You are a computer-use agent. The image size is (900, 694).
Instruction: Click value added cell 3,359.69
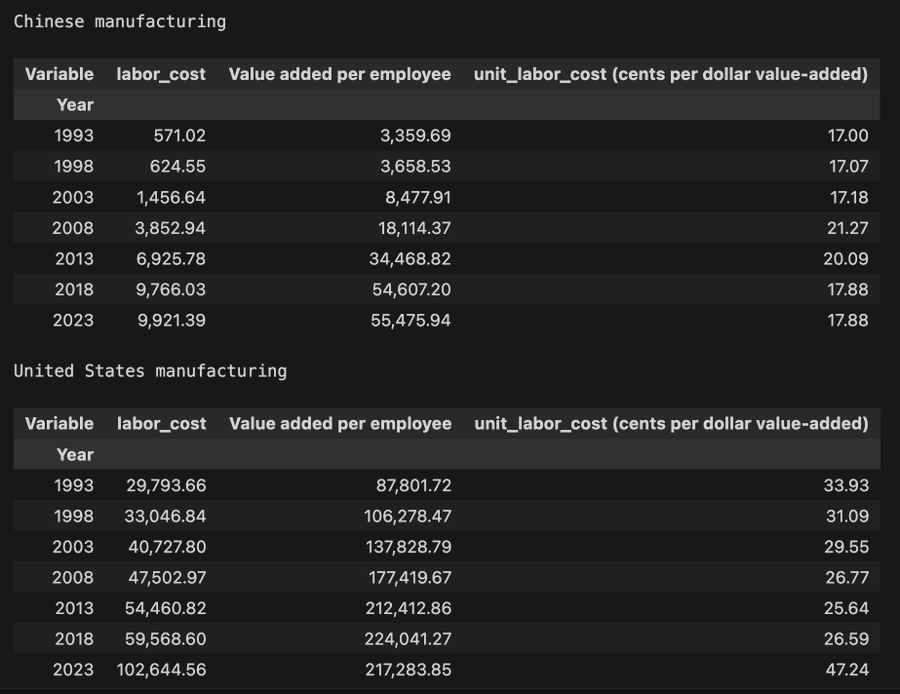(416, 135)
